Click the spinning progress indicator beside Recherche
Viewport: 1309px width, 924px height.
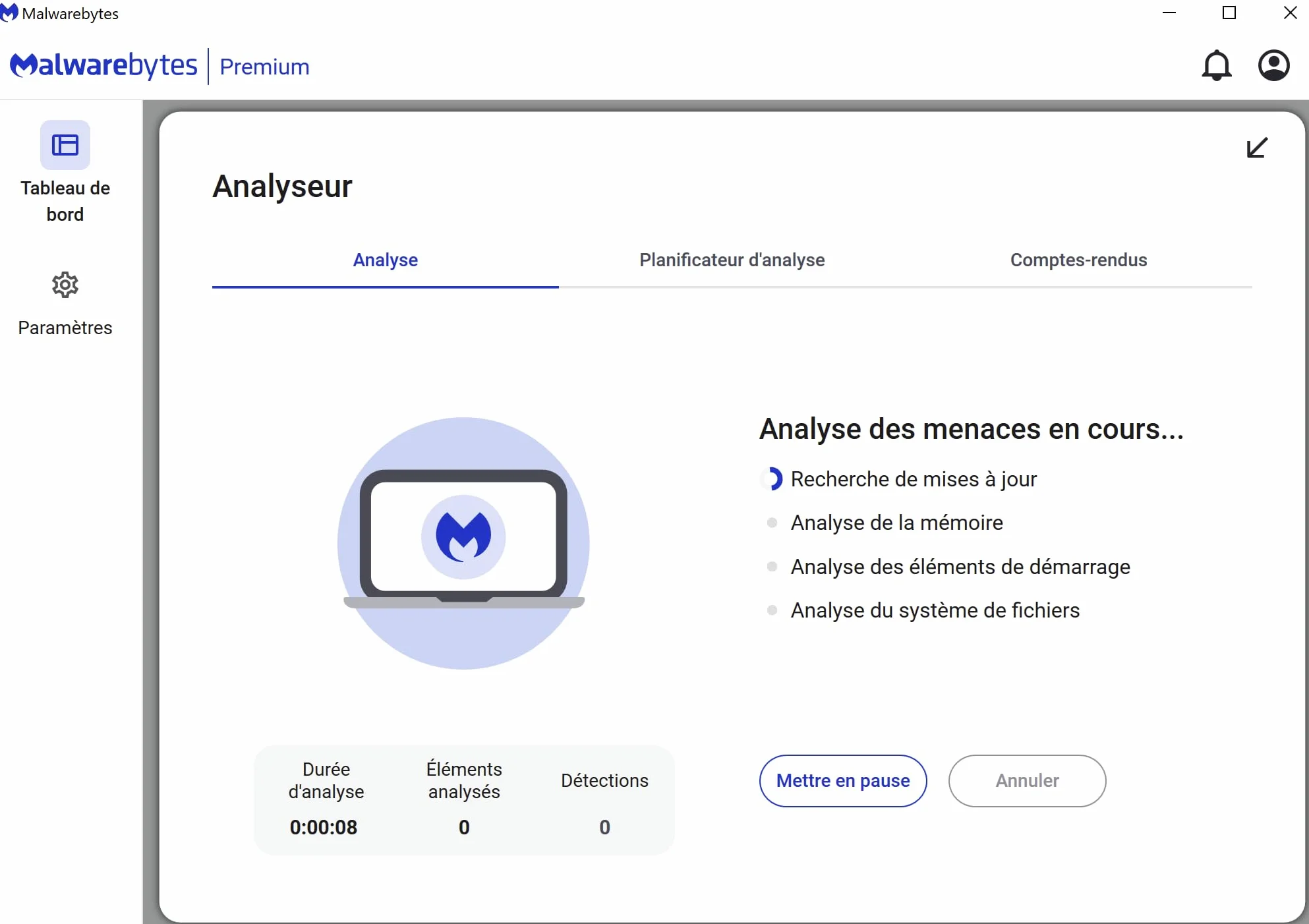tap(772, 479)
